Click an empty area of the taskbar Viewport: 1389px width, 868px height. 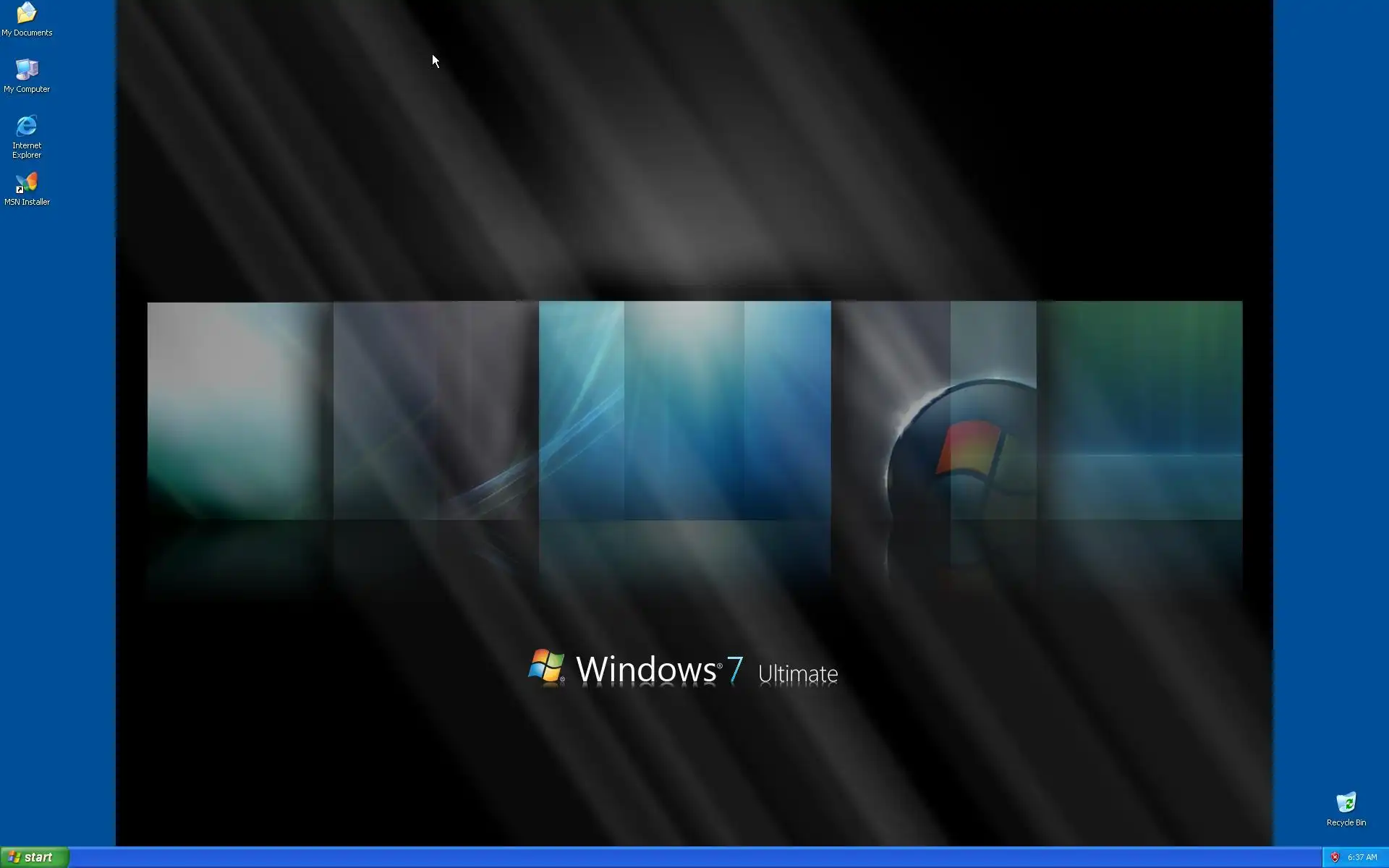point(651,857)
